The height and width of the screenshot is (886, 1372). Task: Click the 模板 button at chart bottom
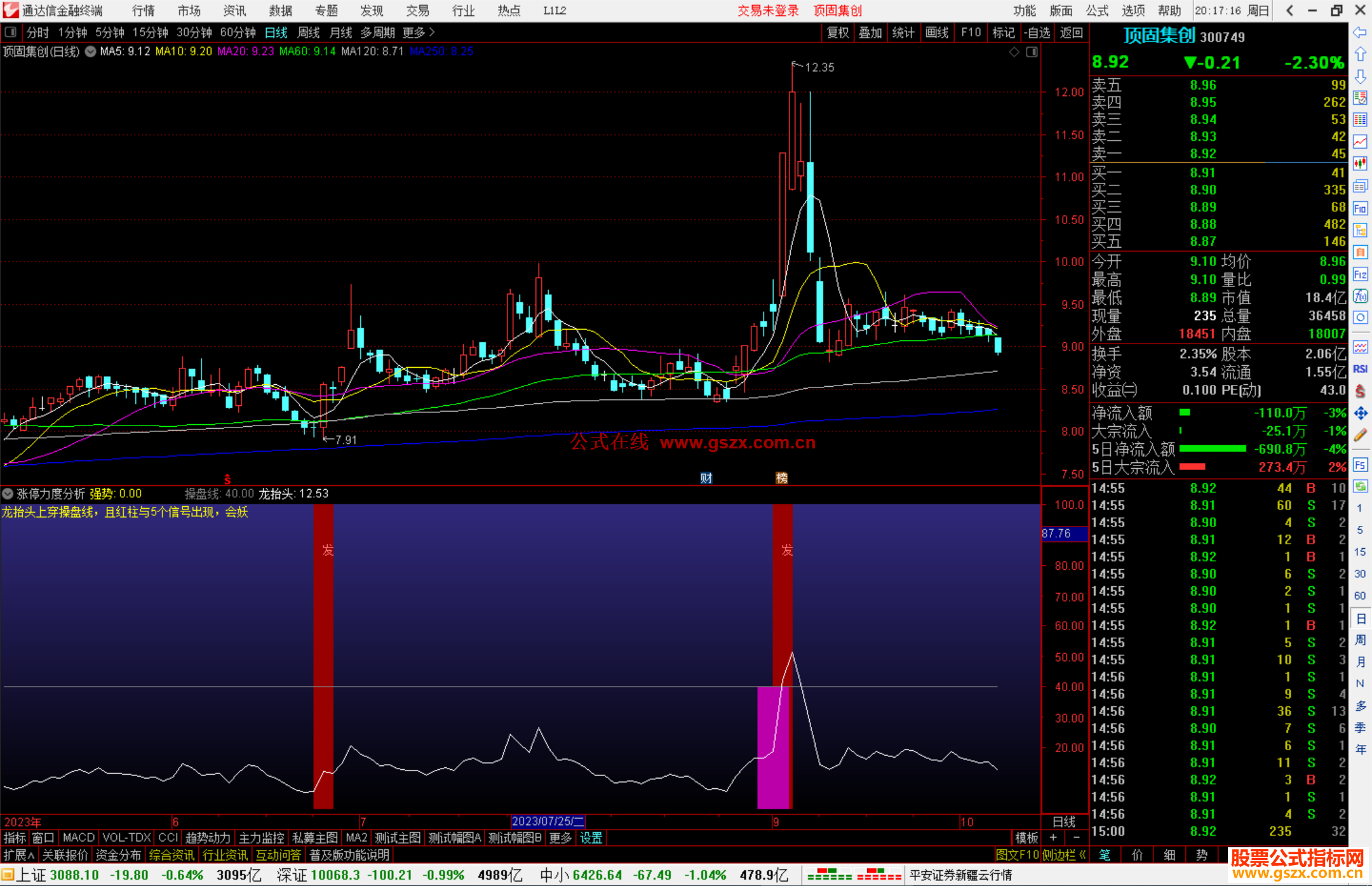[x=1026, y=838]
